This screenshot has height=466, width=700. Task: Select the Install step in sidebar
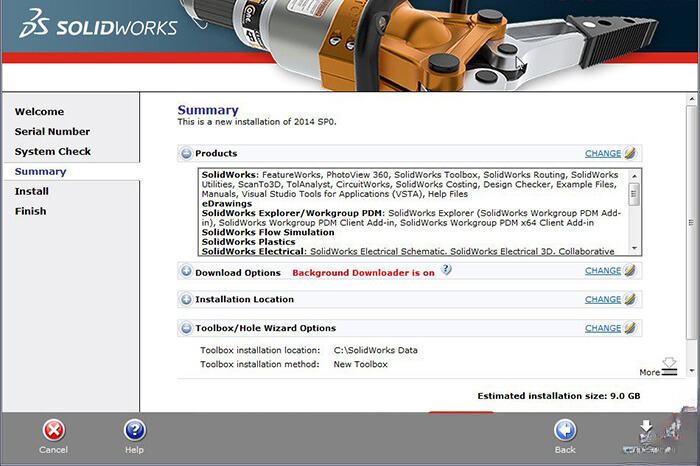point(32,191)
